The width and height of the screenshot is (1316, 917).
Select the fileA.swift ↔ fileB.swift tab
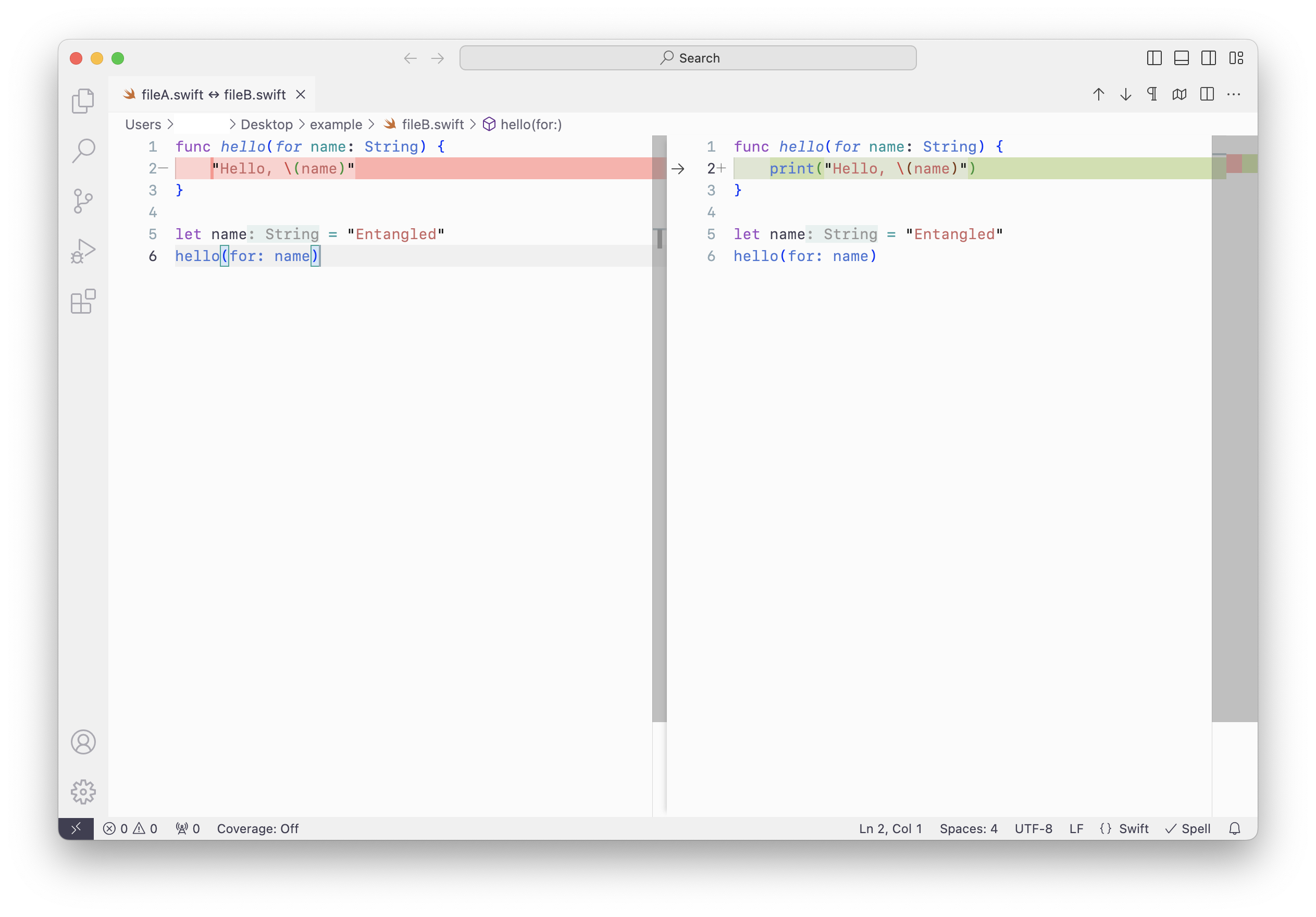[x=212, y=95]
